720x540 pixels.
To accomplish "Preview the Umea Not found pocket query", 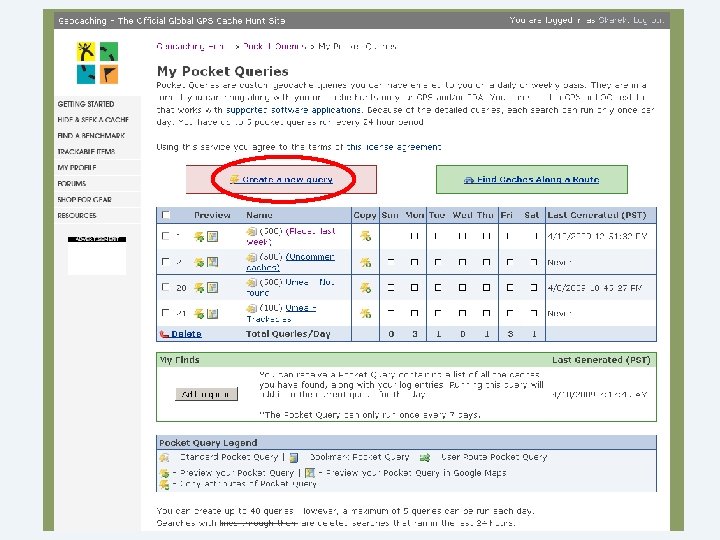I will (x=199, y=288).
